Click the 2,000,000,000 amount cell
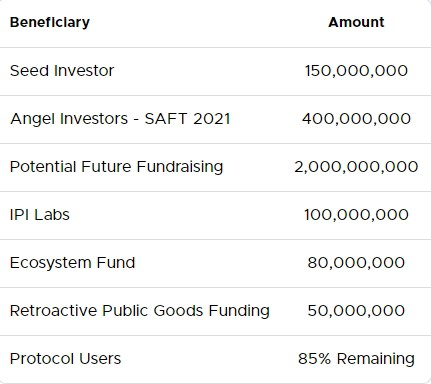The width and height of the screenshot is (431, 384). (356, 167)
